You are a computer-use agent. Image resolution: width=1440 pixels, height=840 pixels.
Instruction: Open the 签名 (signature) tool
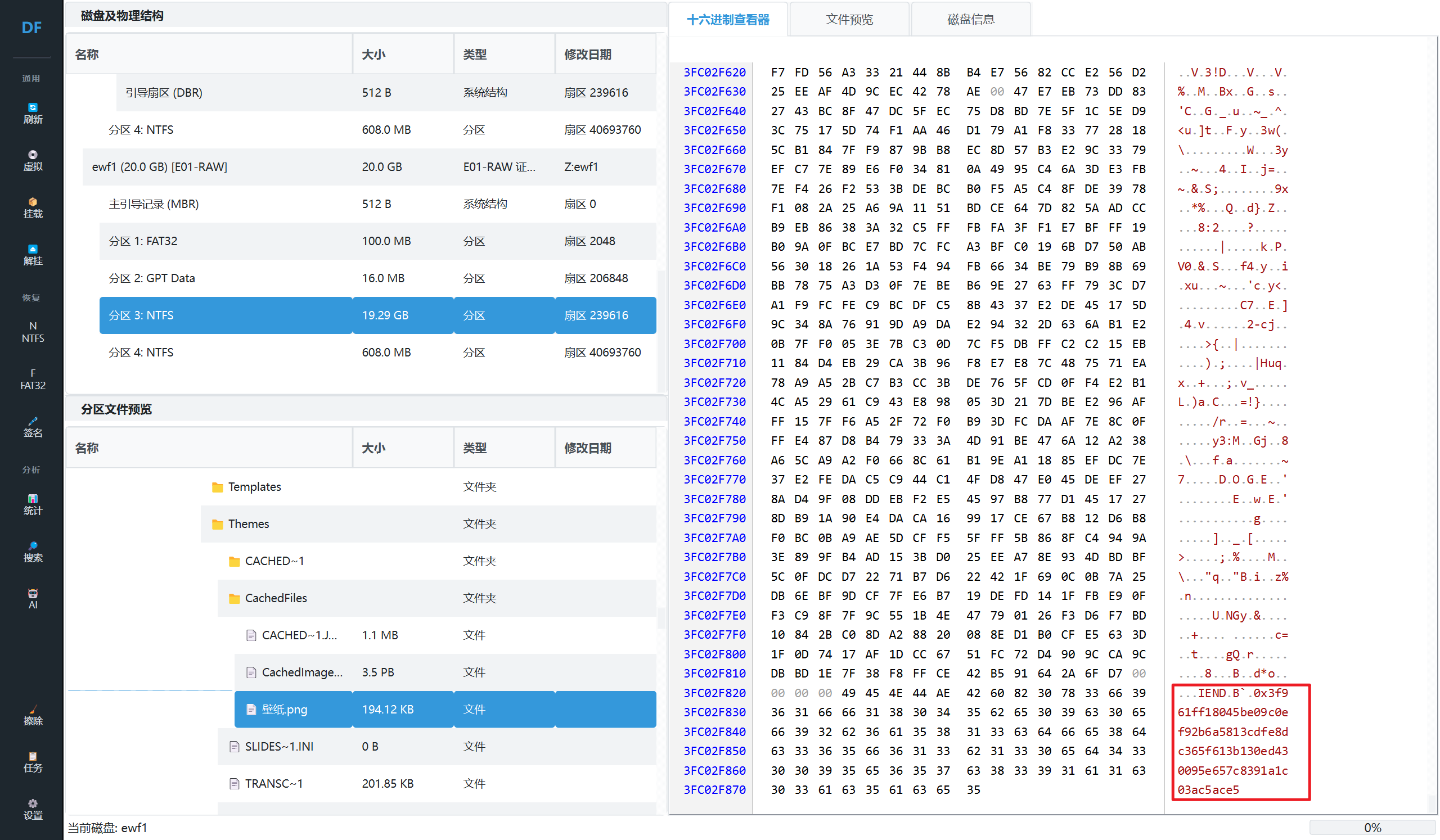(x=33, y=427)
